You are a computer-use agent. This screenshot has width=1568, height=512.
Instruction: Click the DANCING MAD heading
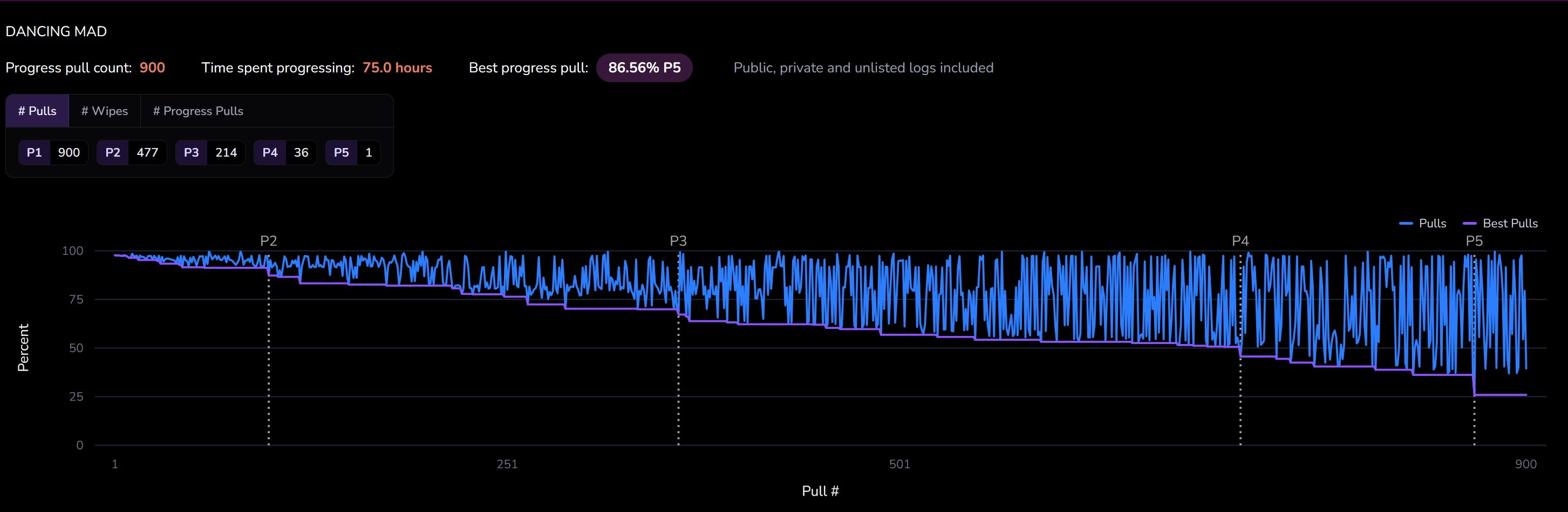pos(56,31)
